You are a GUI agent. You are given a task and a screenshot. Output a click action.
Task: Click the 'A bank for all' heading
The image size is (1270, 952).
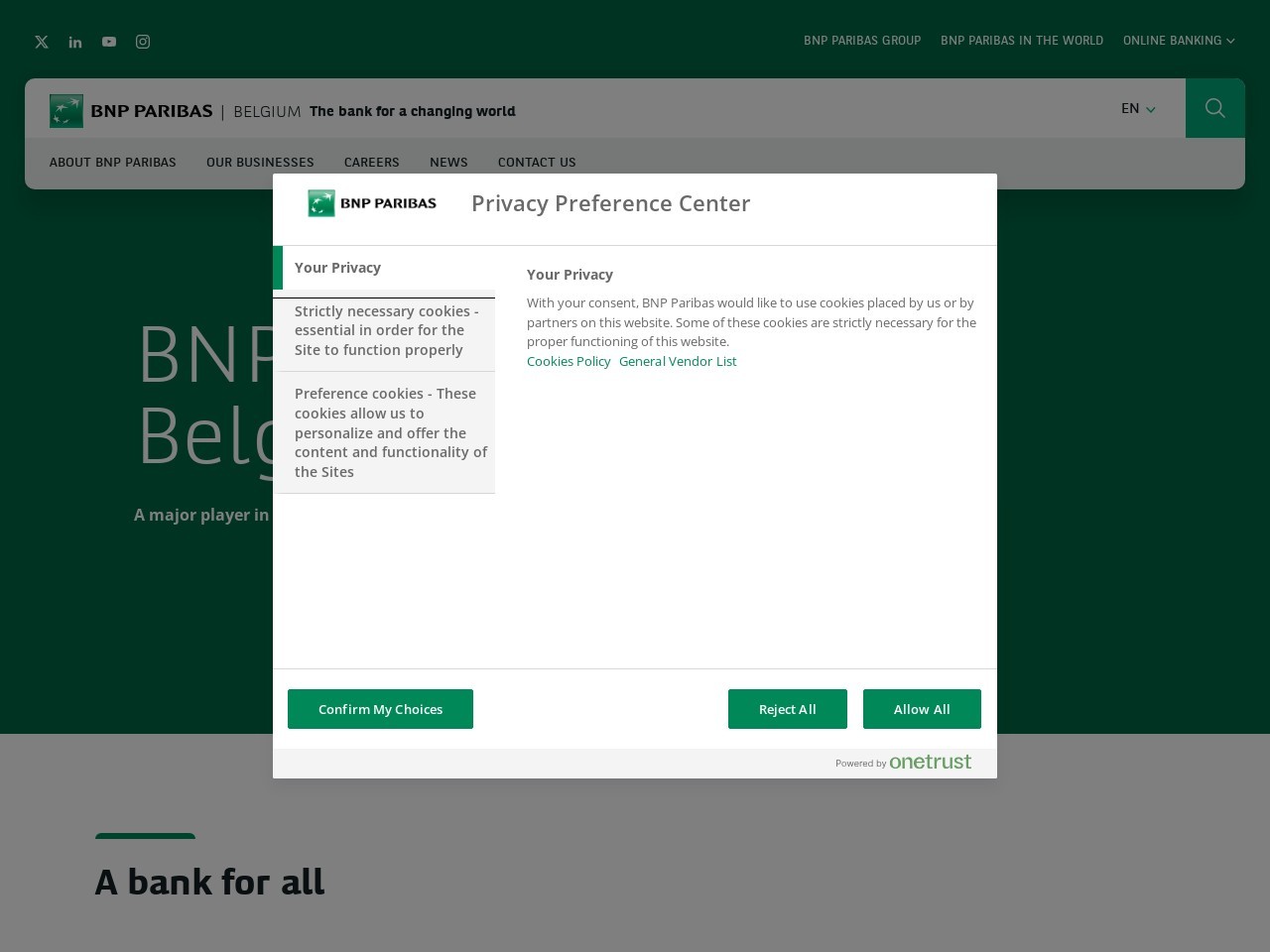point(209,882)
